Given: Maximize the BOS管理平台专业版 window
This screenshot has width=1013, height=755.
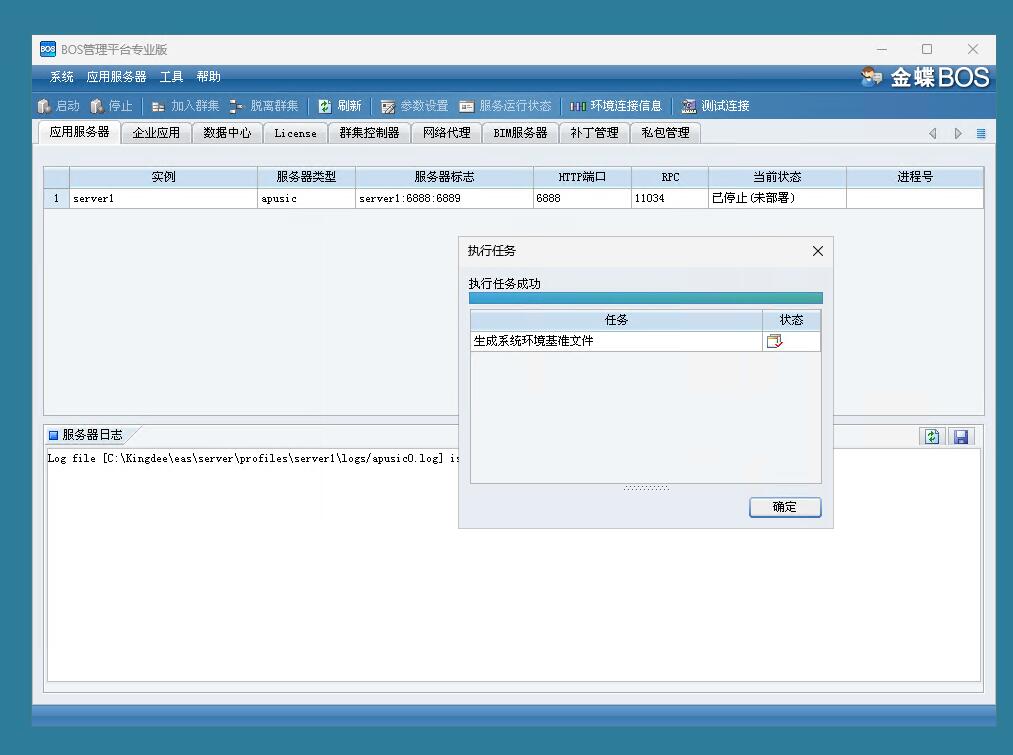Looking at the screenshot, I should pyautogui.click(x=927, y=49).
